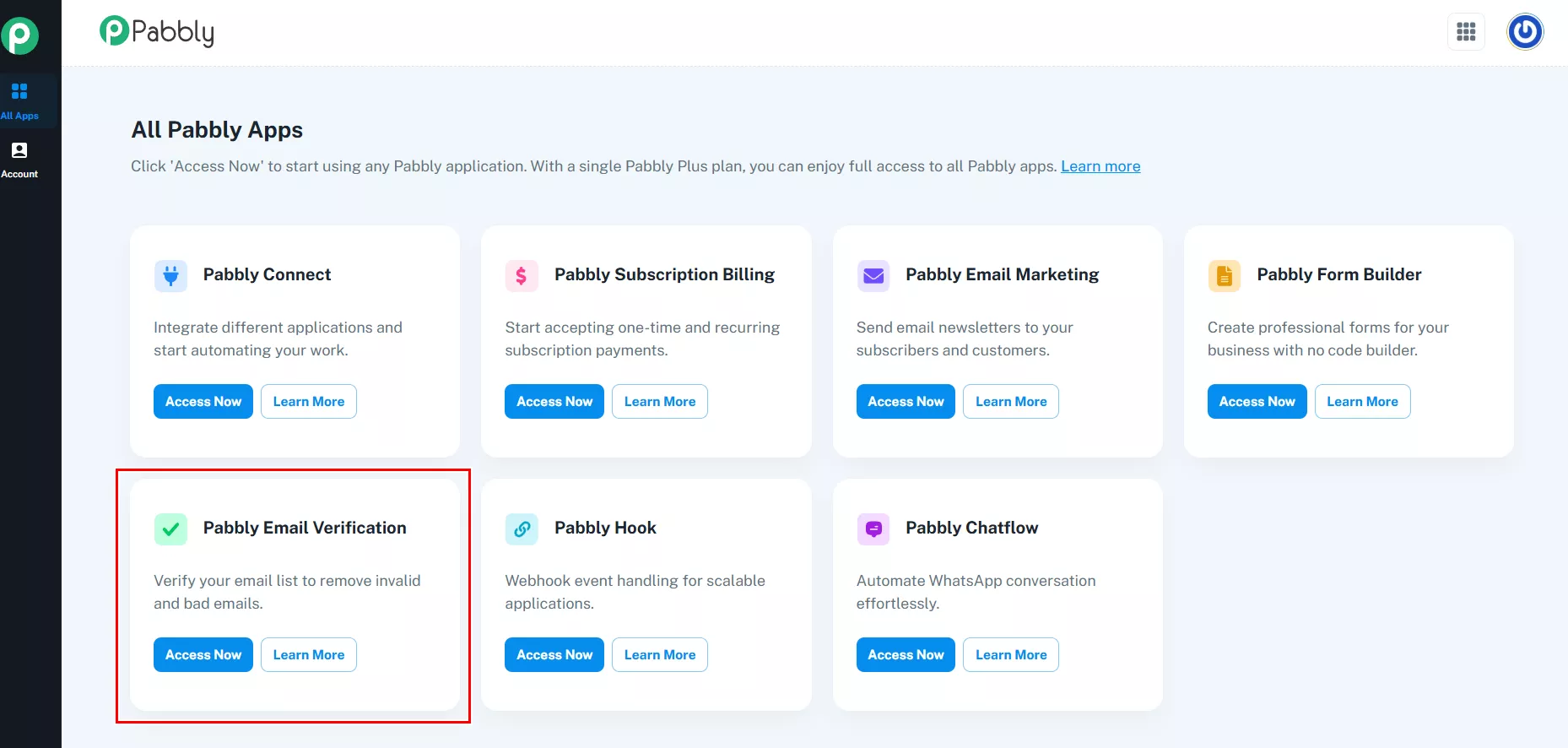Learn More about Pabbly Subscription Billing

[660, 401]
